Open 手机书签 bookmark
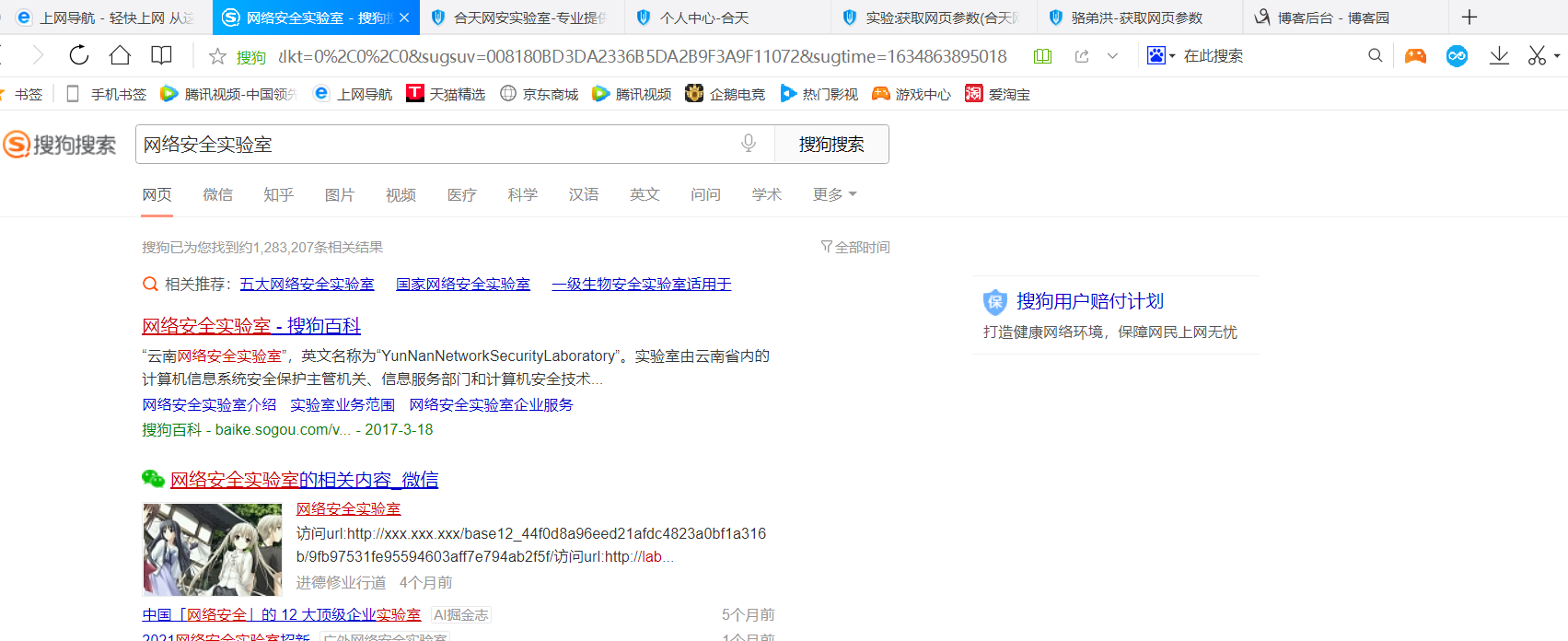The width and height of the screenshot is (1568, 641). coord(107,94)
